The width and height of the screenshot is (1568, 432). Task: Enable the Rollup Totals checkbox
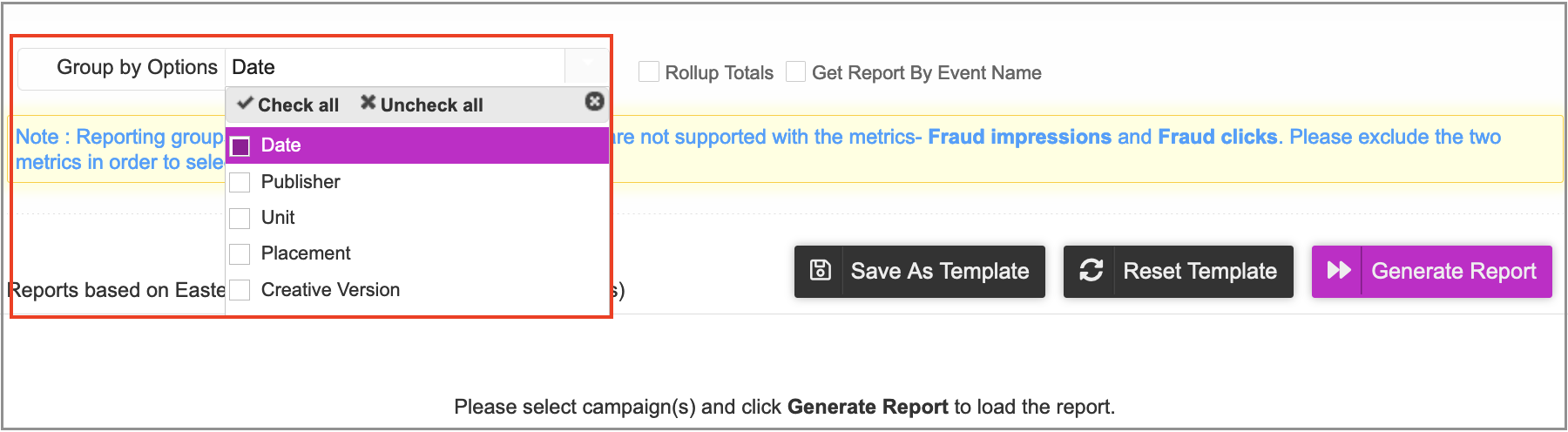tap(649, 71)
